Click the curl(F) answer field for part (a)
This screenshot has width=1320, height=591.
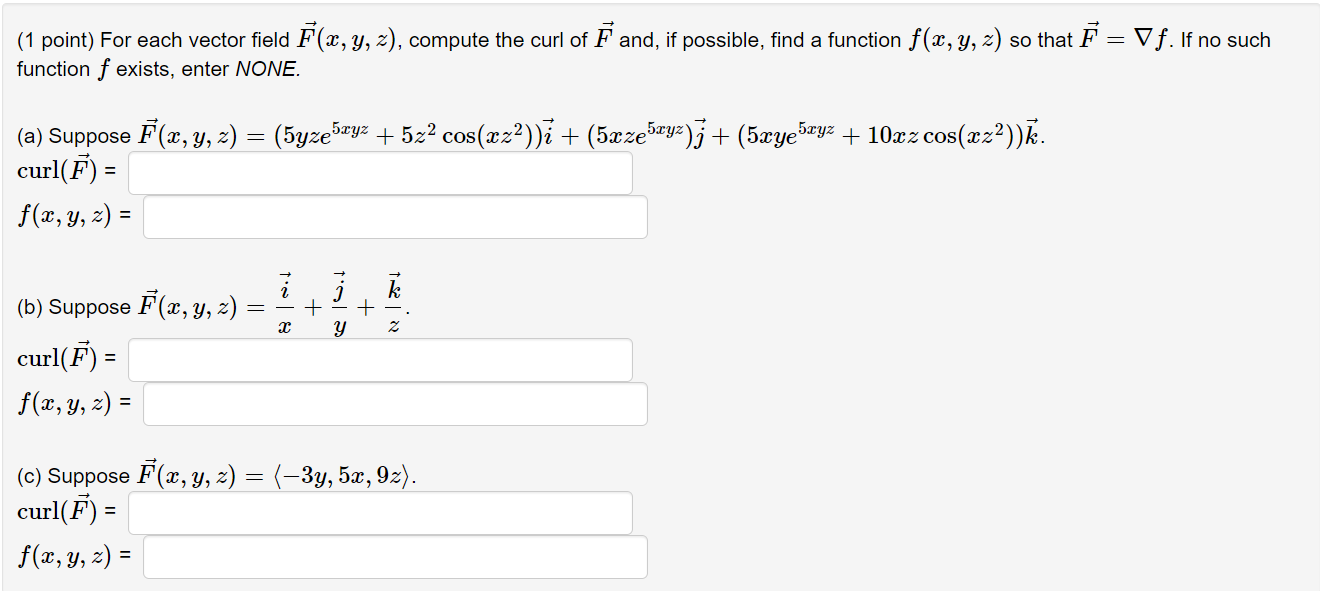tap(380, 172)
